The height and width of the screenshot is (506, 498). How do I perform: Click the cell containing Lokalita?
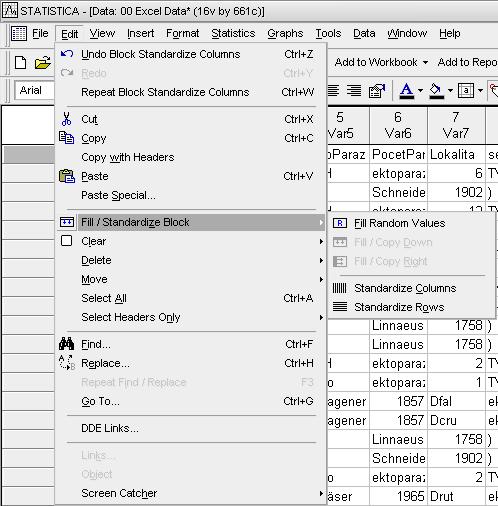point(456,154)
